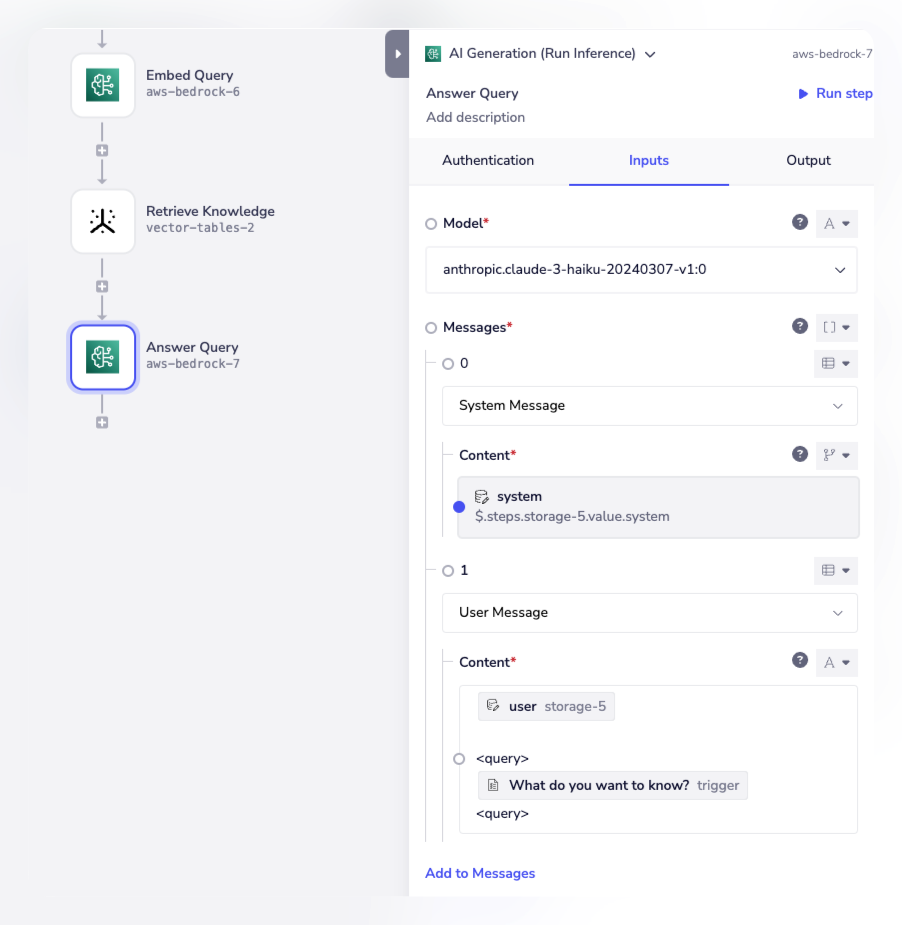
Task: Toggle the radio circle beside message 0
Action: pyautogui.click(x=447, y=364)
